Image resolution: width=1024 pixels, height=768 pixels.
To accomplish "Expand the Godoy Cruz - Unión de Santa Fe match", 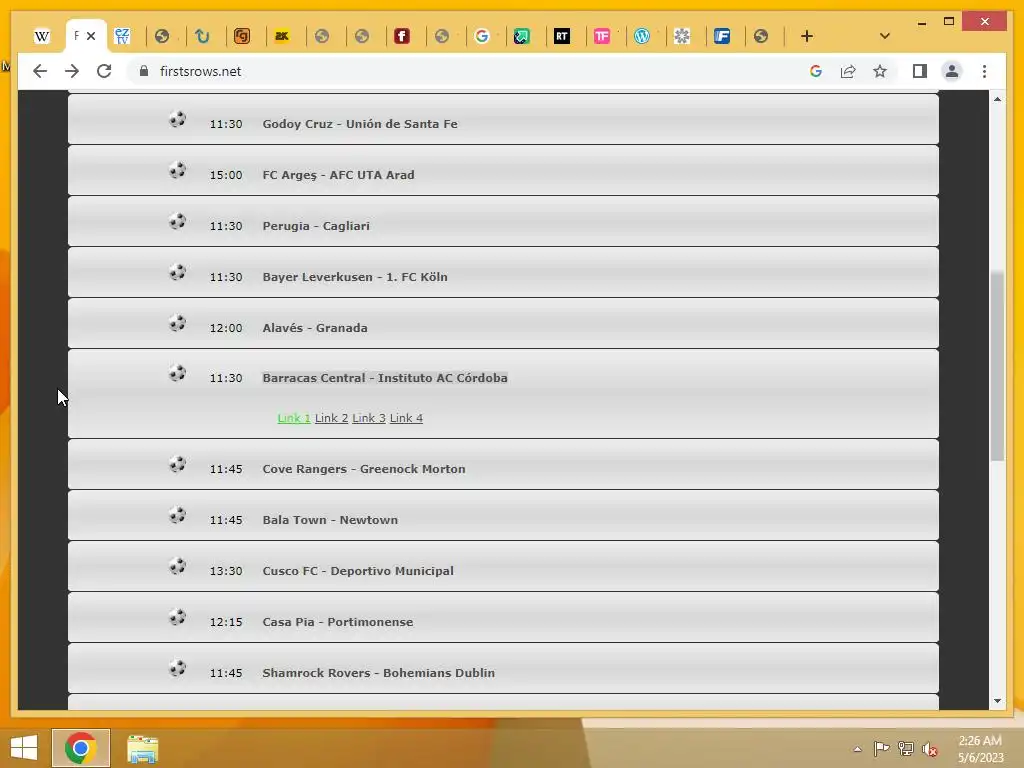I will [x=360, y=124].
